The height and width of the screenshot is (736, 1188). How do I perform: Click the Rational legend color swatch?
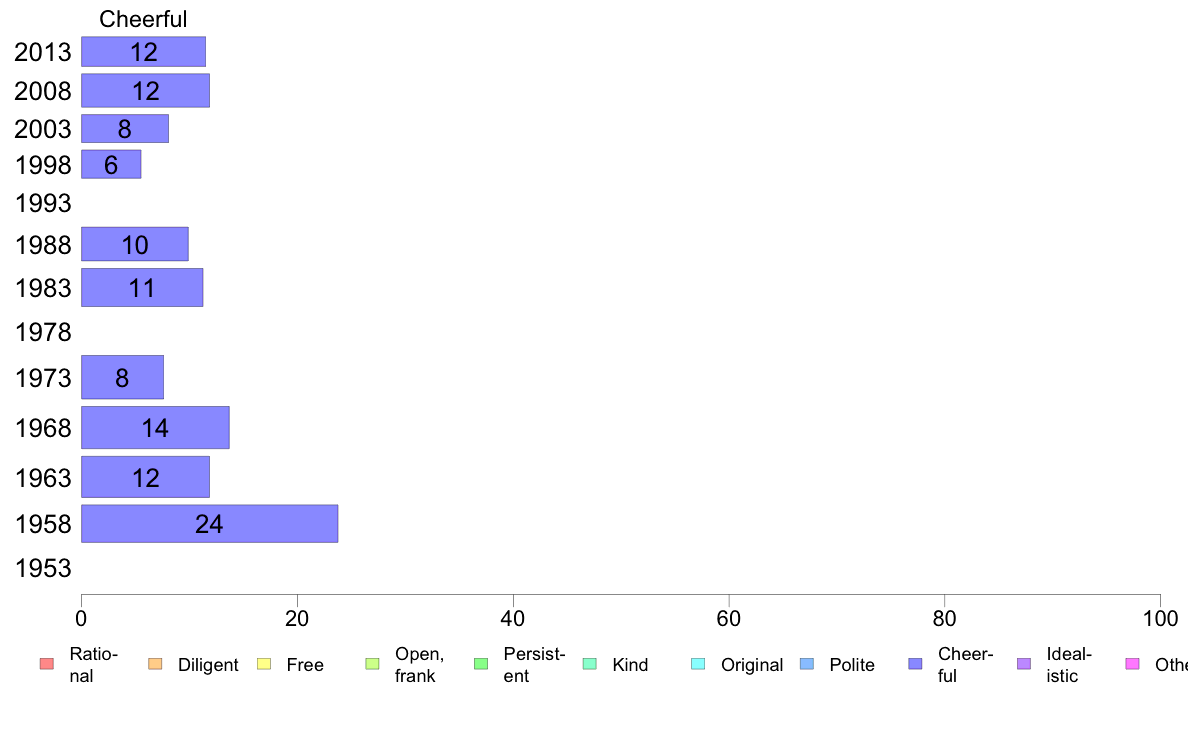pos(47,664)
